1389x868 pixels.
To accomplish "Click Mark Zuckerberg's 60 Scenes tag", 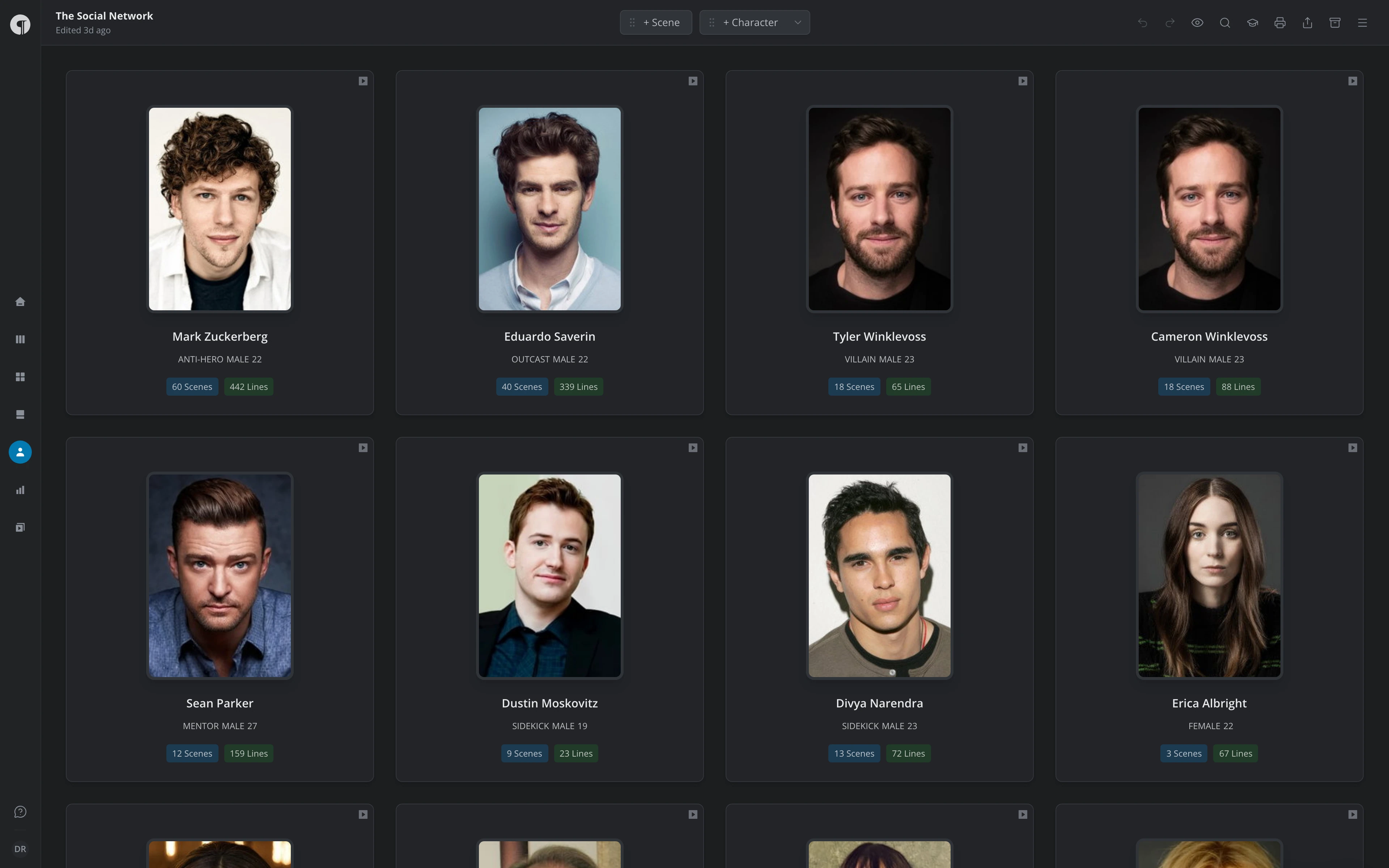I will [x=192, y=387].
